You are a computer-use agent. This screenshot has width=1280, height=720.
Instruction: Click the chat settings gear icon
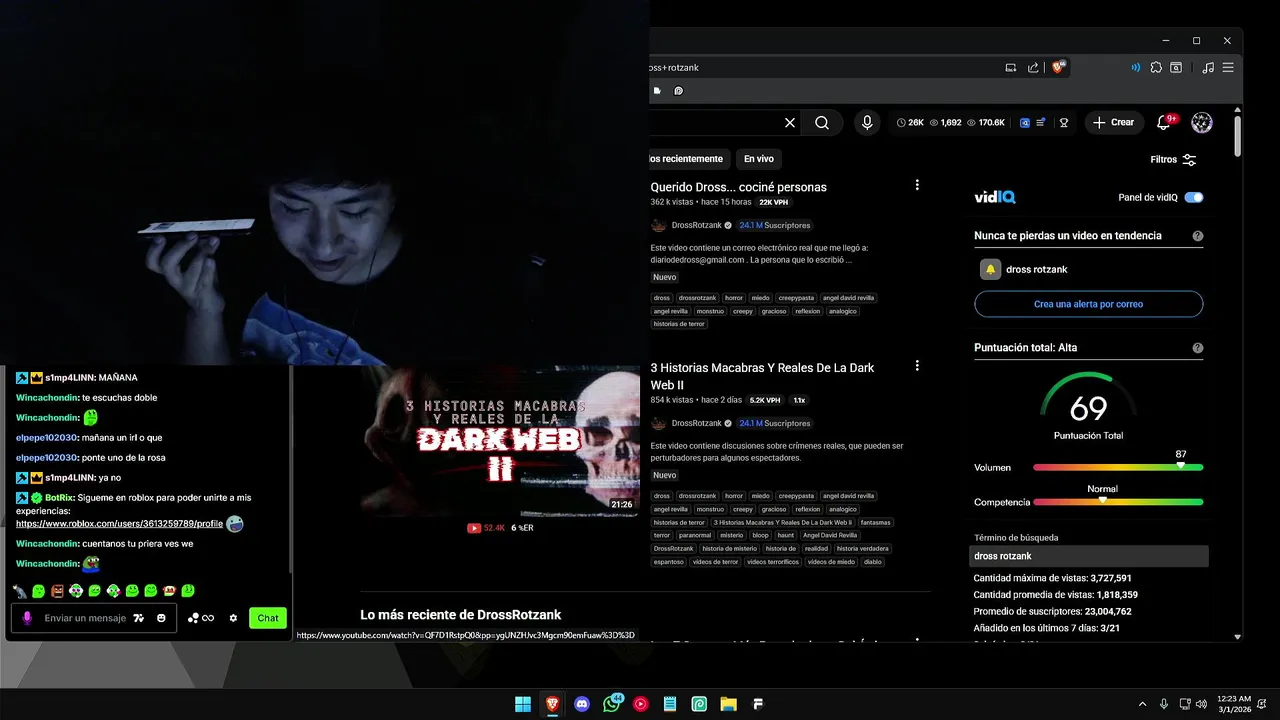(x=233, y=618)
